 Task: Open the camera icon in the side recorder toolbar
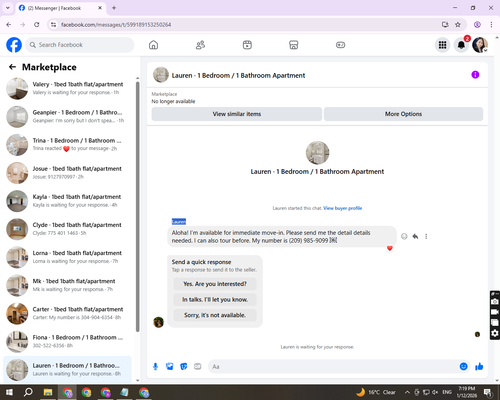pyautogui.click(x=495, y=302)
